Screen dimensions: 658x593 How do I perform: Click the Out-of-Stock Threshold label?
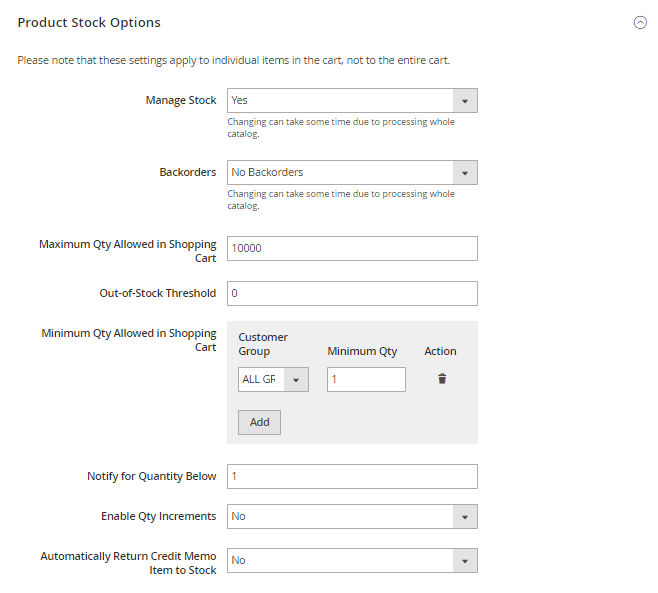pyautogui.click(x=157, y=293)
